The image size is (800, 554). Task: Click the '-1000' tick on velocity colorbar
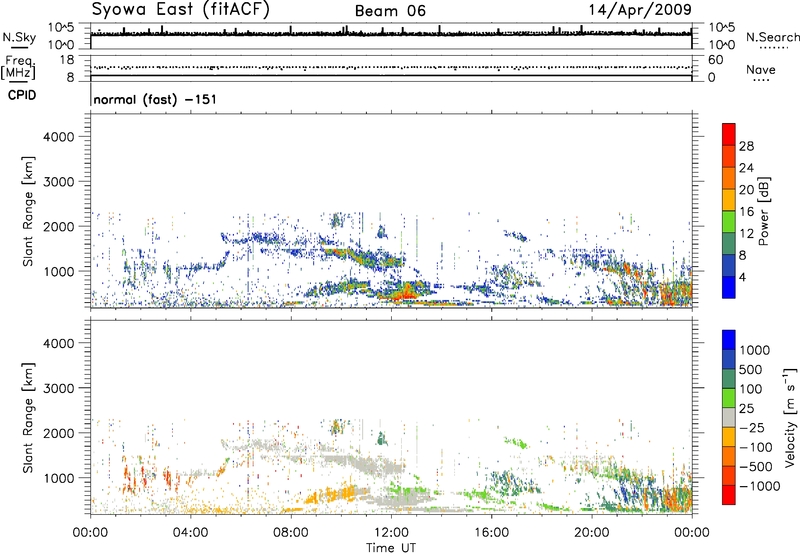(759, 486)
